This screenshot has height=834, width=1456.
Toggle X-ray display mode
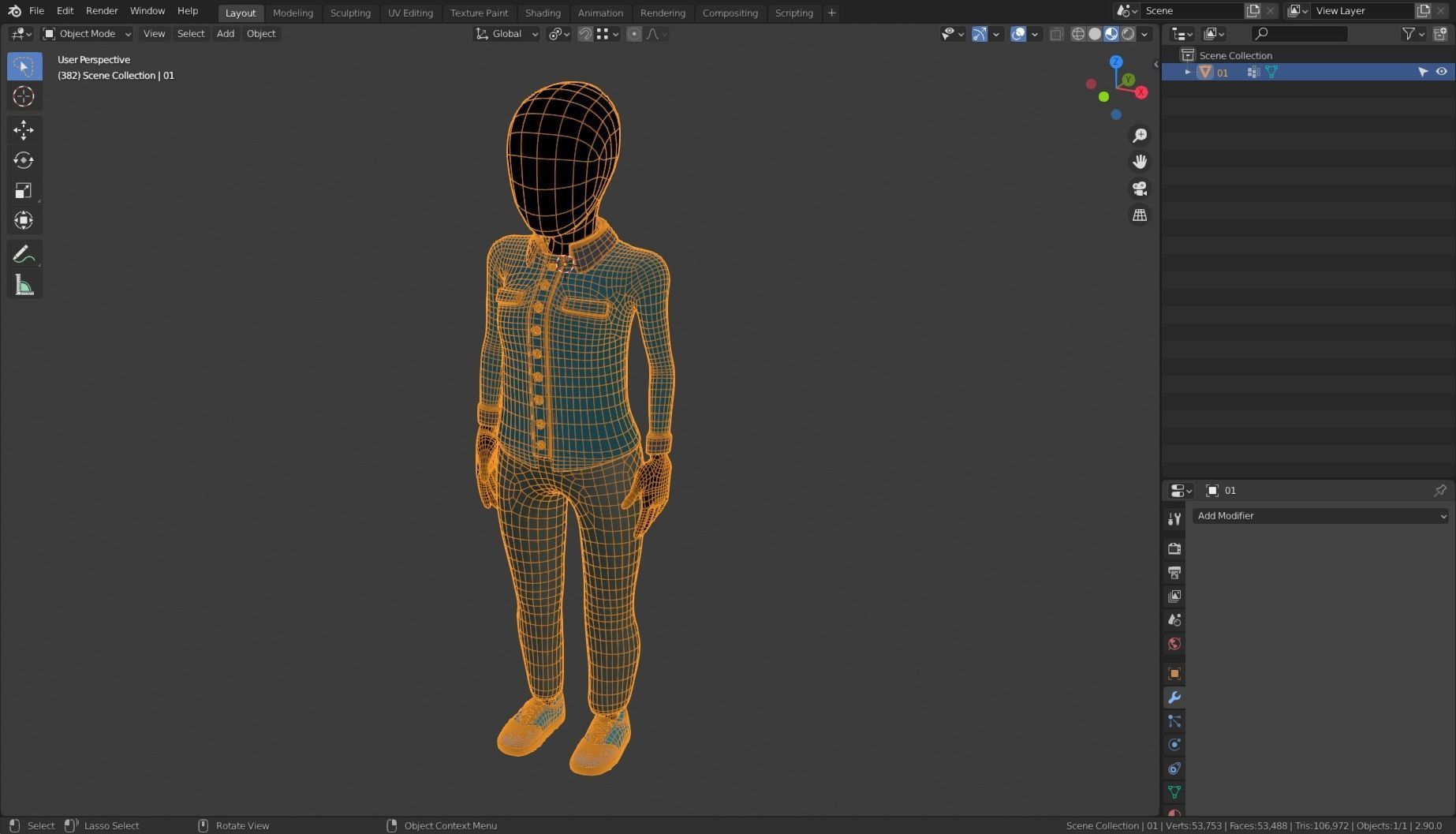point(1056,34)
